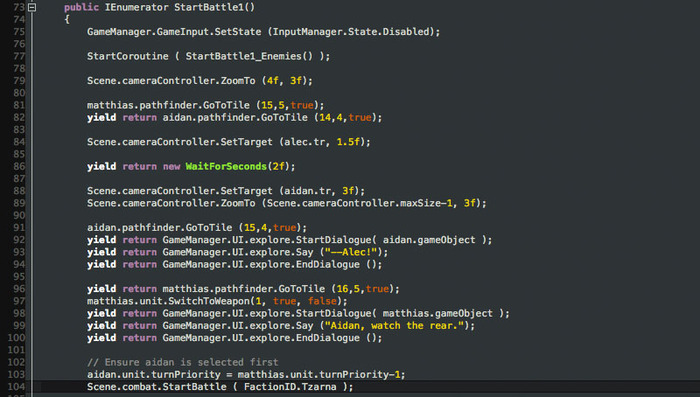Select line number 104 in the gutter
This screenshot has width=700, height=397.
[x=16, y=387]
